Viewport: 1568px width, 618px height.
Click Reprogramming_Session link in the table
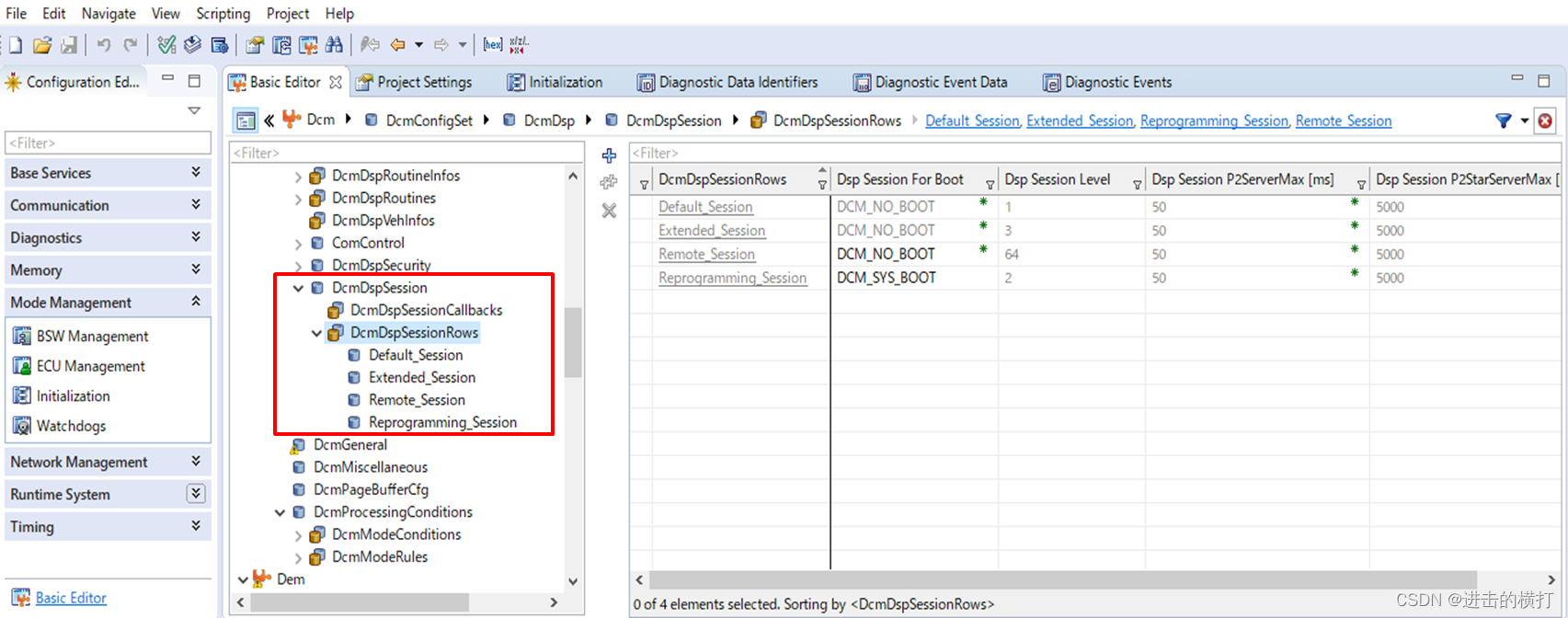(733, 278)
